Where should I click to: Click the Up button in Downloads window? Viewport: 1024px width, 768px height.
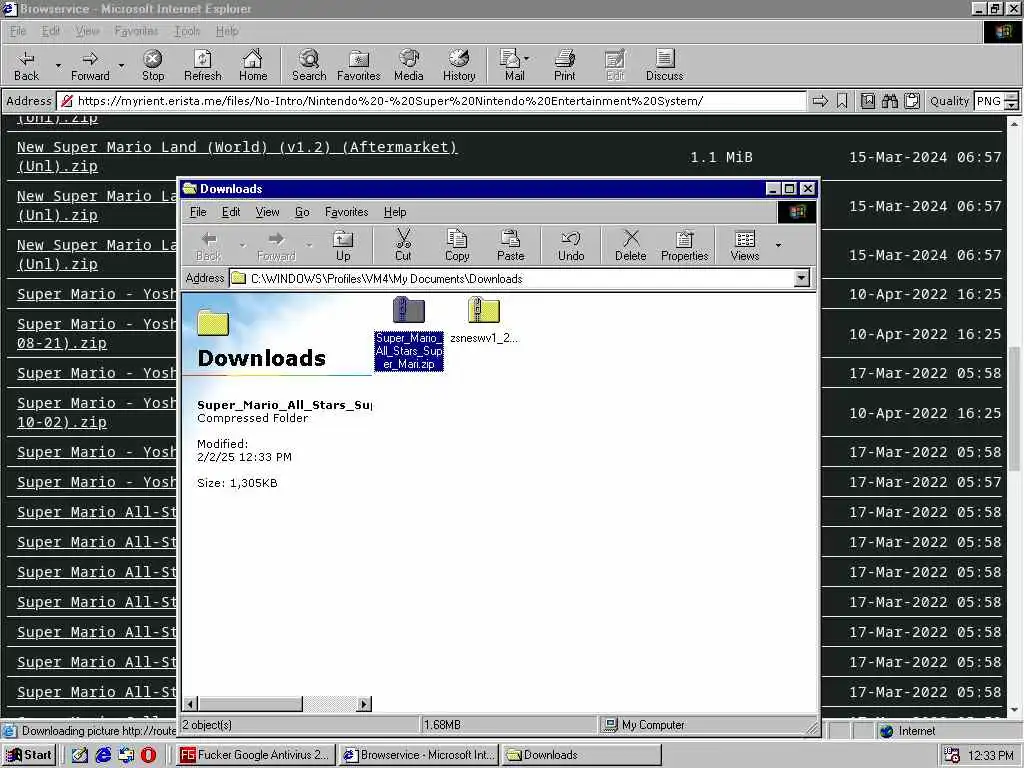pos(343,246)
